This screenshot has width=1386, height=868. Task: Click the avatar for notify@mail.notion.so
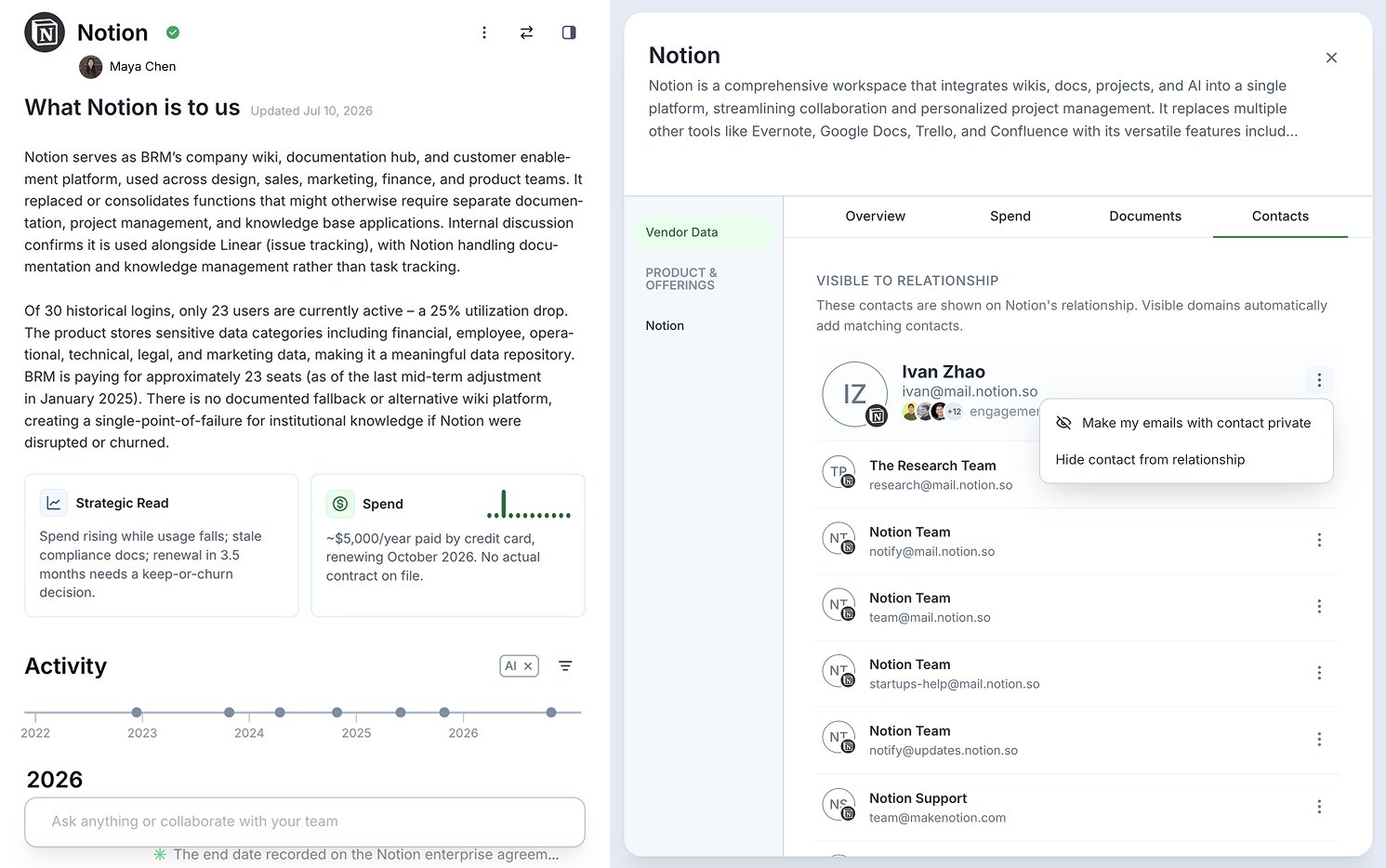(x=838, y=539)
